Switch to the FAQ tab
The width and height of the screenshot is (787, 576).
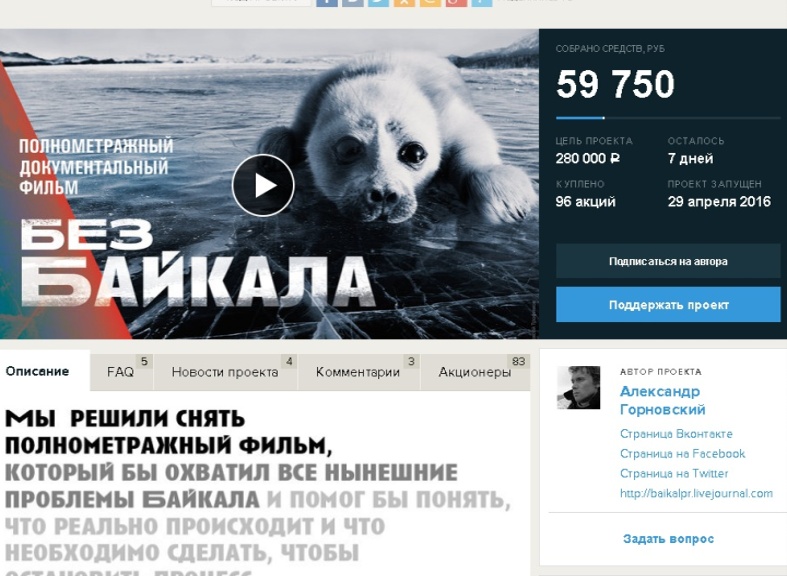tap(121, 372)
